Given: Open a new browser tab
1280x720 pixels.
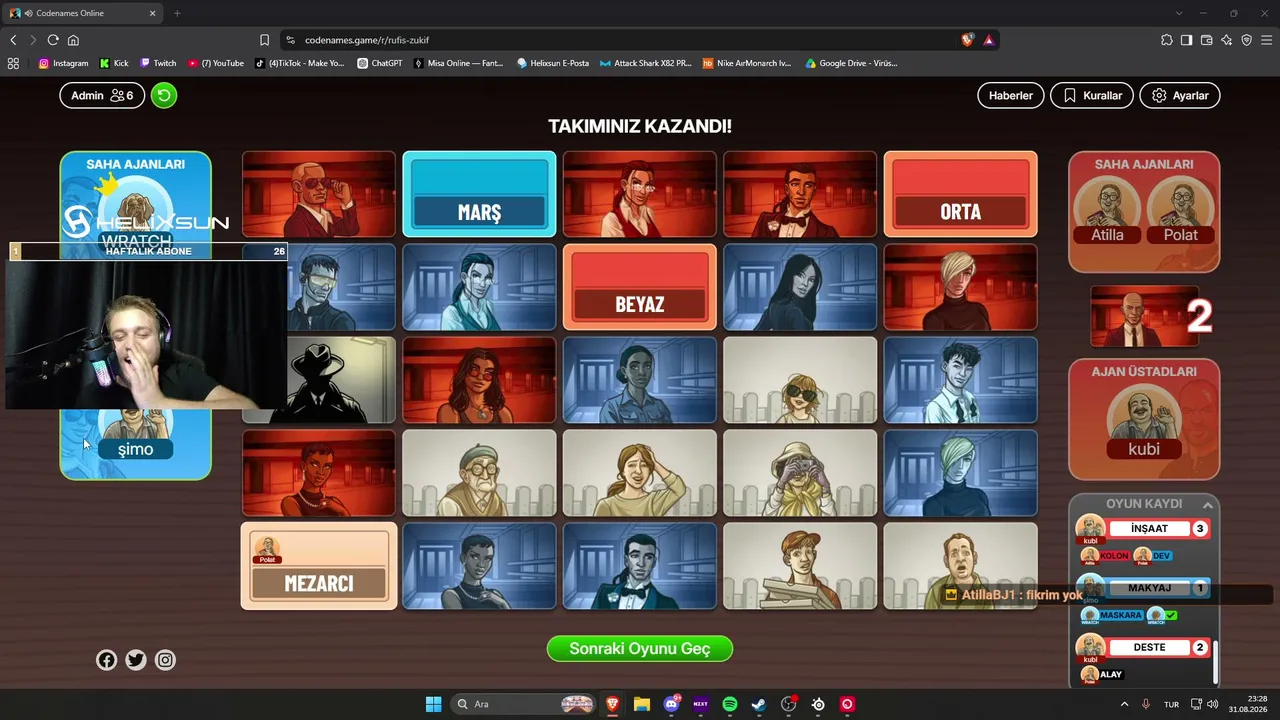Looking at the screenshot, I should [x=177, y=13].
